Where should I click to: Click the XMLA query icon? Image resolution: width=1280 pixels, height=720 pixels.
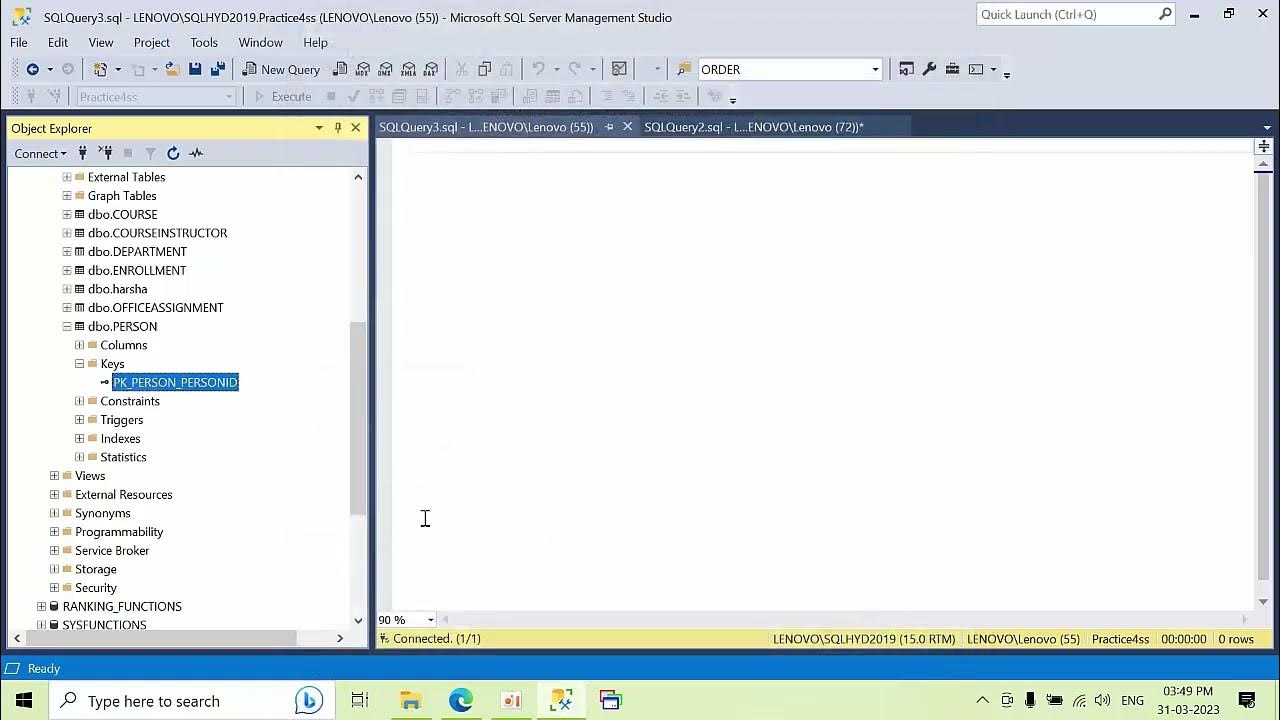(x=408, y=69)
